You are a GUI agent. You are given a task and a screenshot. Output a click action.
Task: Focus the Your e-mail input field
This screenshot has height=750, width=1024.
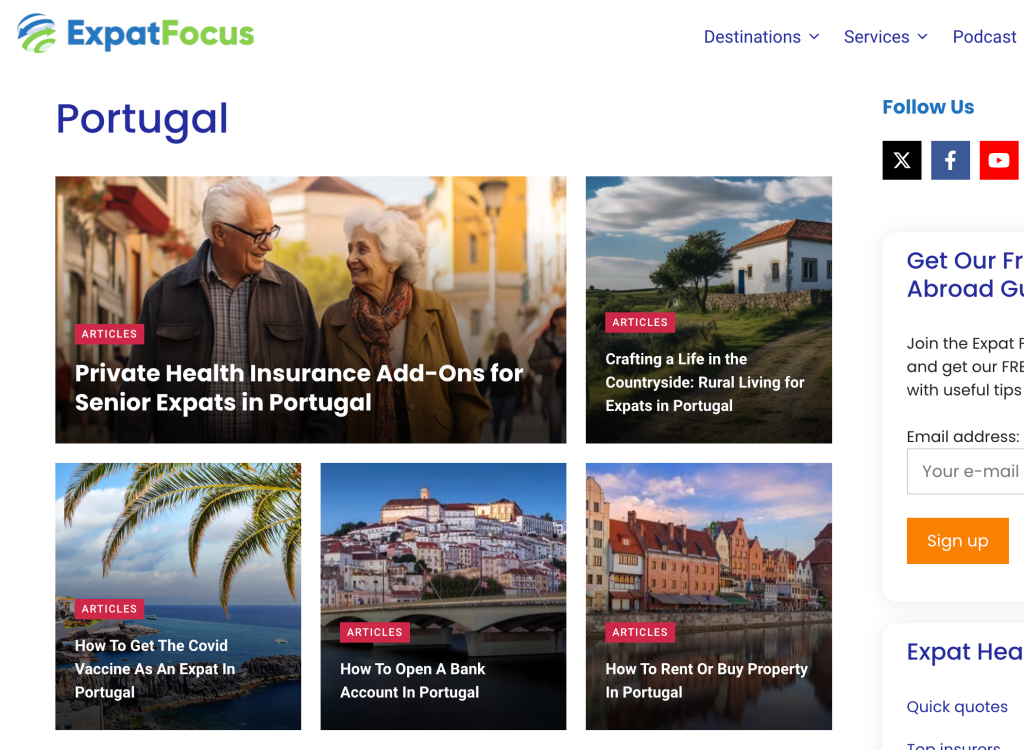(965, 471)
